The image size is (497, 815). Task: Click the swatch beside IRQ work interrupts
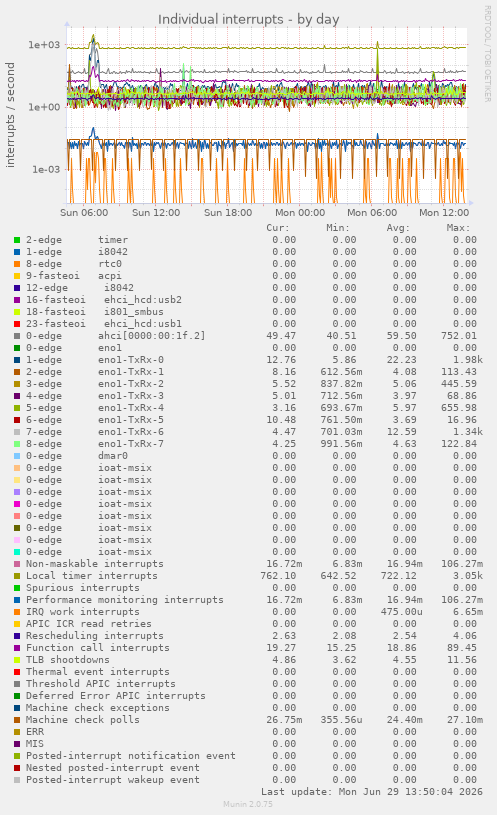point(17,612)
